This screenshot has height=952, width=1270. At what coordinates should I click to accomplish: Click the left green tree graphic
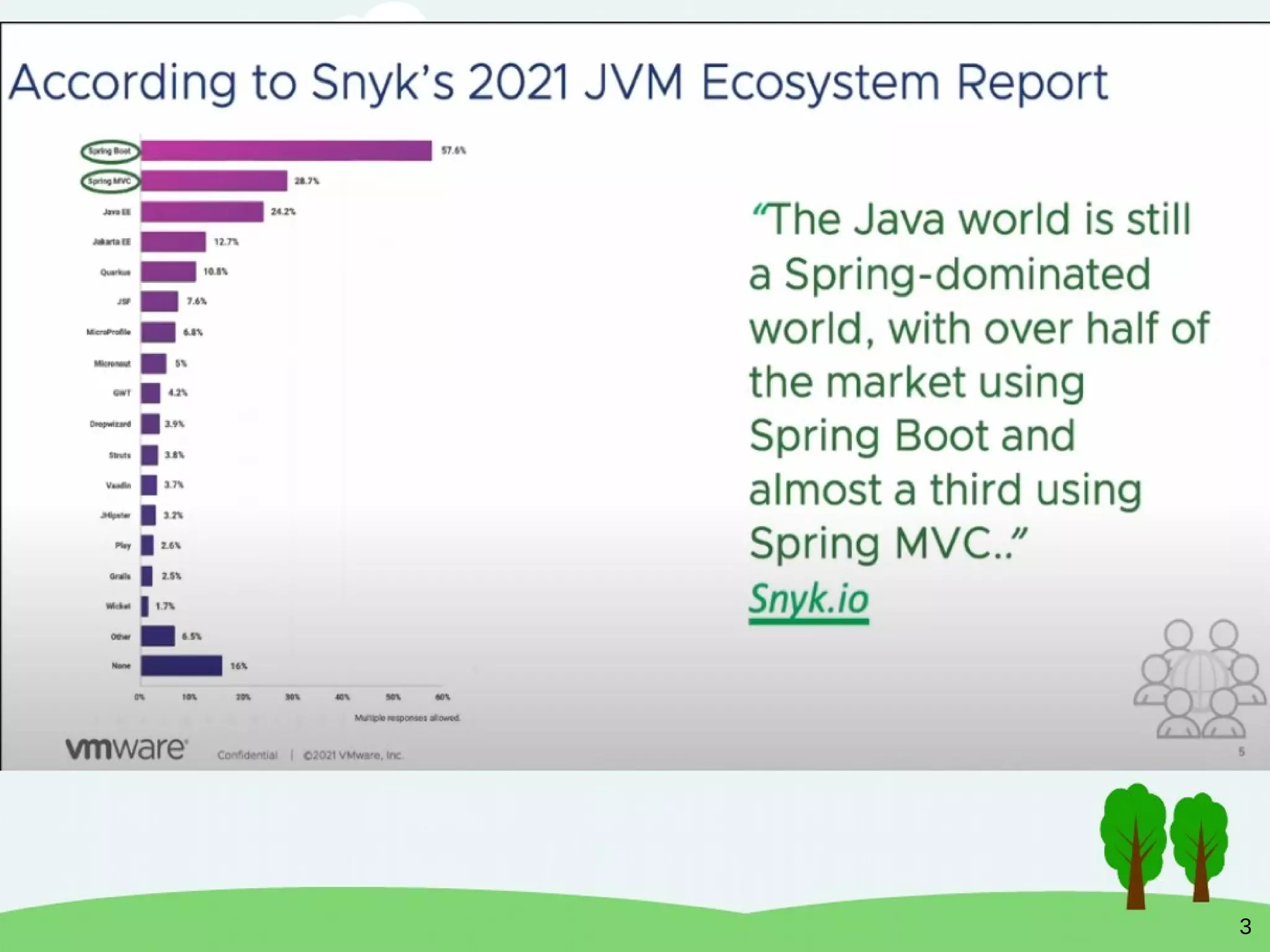click(1134, 843)
